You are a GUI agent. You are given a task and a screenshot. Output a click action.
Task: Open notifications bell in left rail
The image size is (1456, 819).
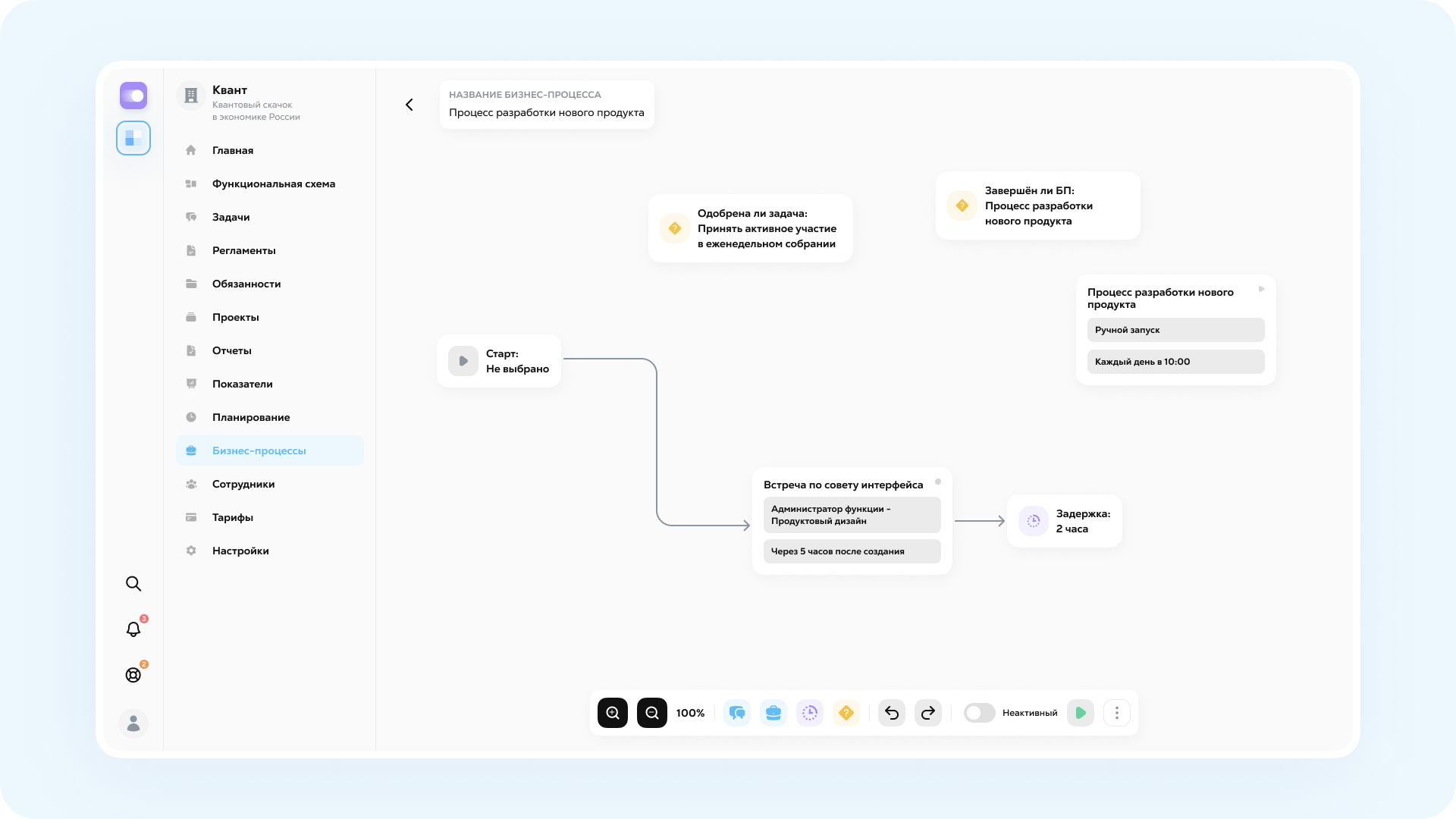[x=133, y=629]
